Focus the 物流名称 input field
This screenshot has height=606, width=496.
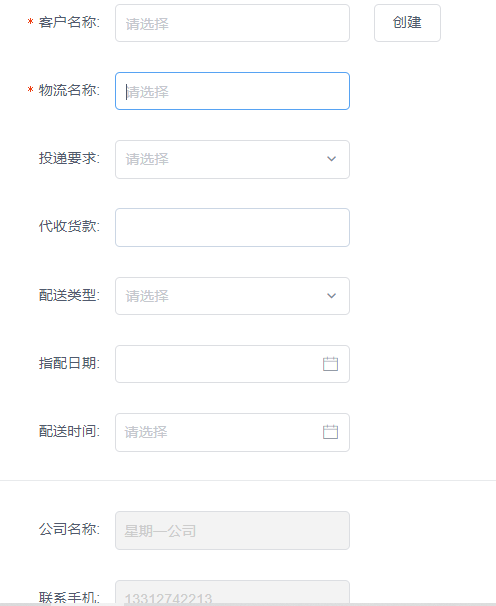(232, 91)
